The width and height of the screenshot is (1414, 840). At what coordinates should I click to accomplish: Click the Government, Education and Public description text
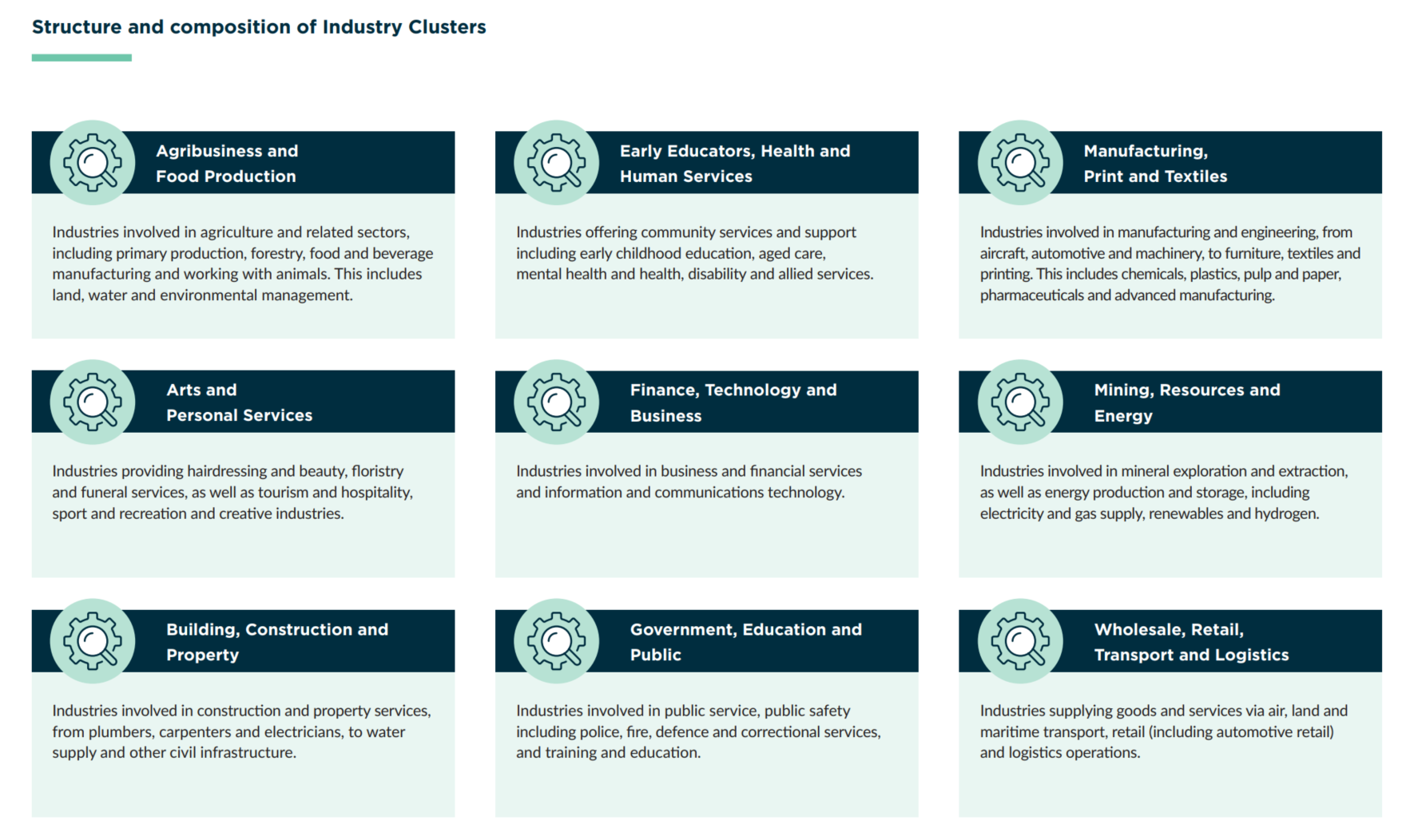point(697,731)
